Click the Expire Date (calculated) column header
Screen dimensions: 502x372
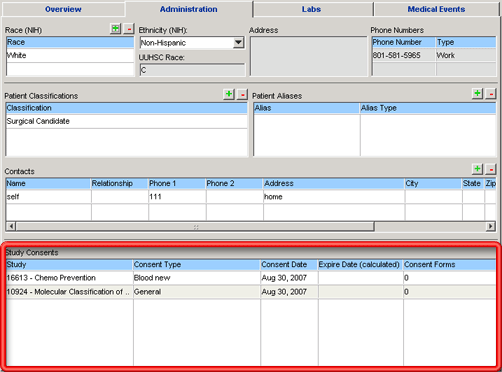[360, 265]
